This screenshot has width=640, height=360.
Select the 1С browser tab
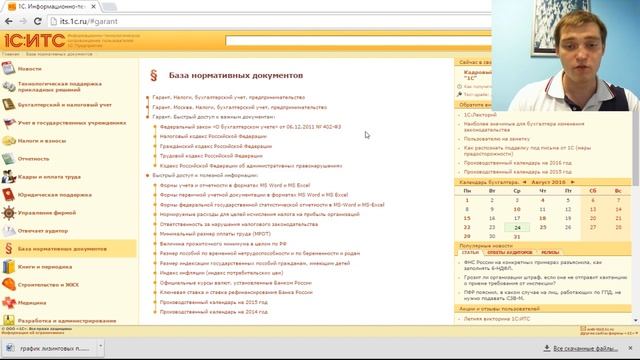51,7
